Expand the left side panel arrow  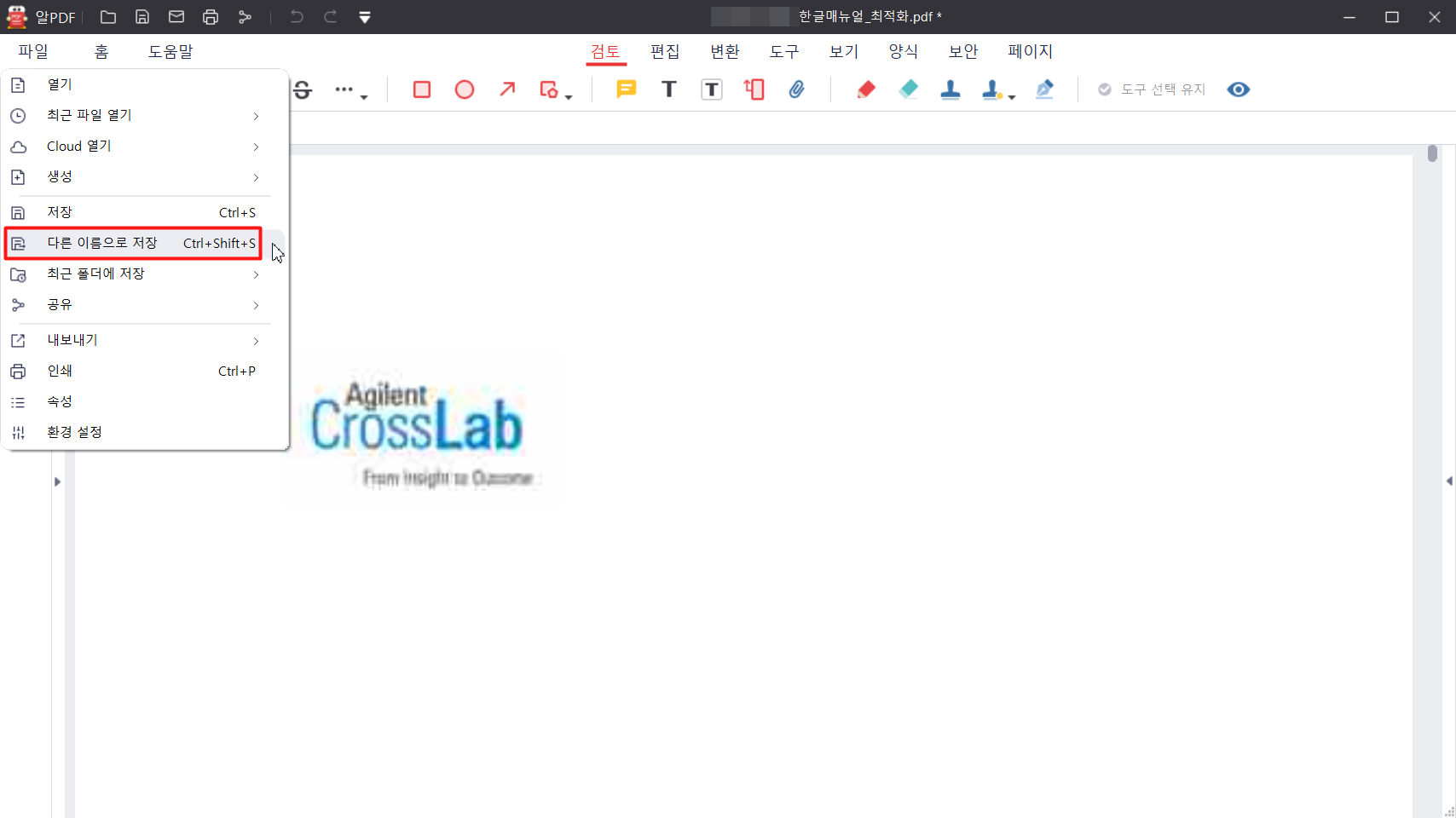coord(57,482)
